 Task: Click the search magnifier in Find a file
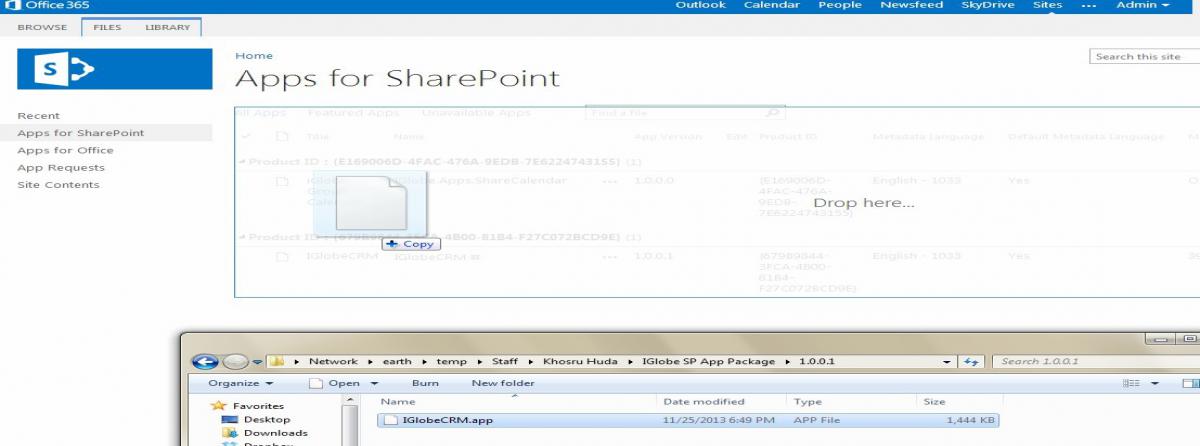[771, 113]
